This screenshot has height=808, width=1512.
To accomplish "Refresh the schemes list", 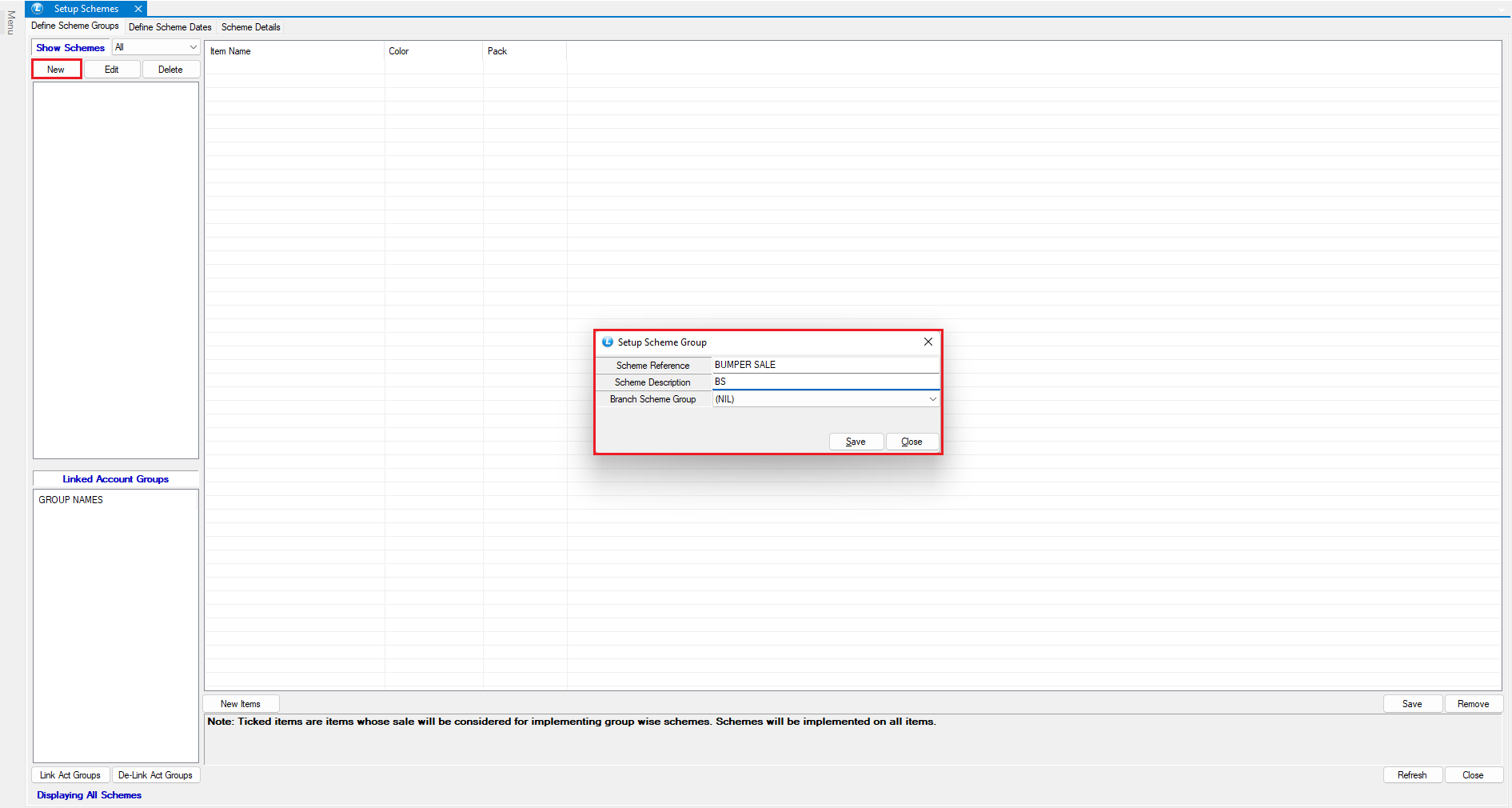I will tap(1411, 775).
